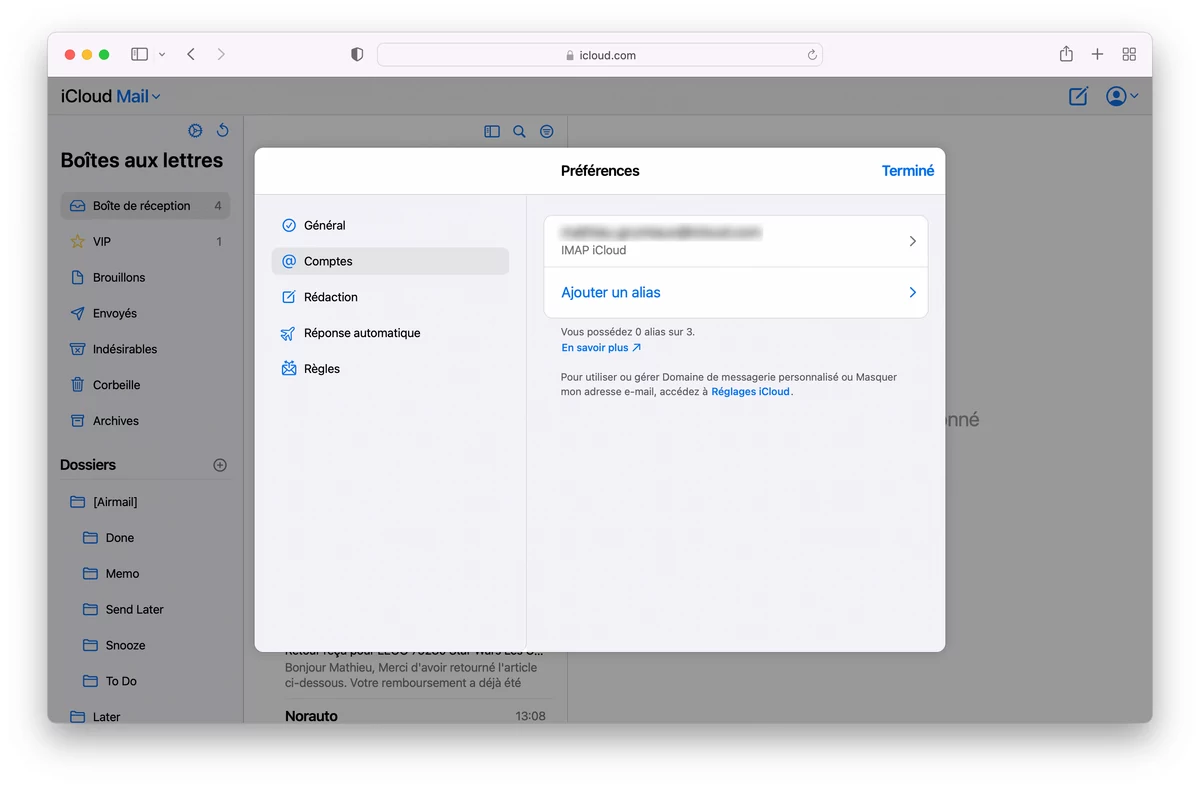Viewport: 1200px width, 786px height.
Task: Click the privacy shield icon
Action: (357, 55)
